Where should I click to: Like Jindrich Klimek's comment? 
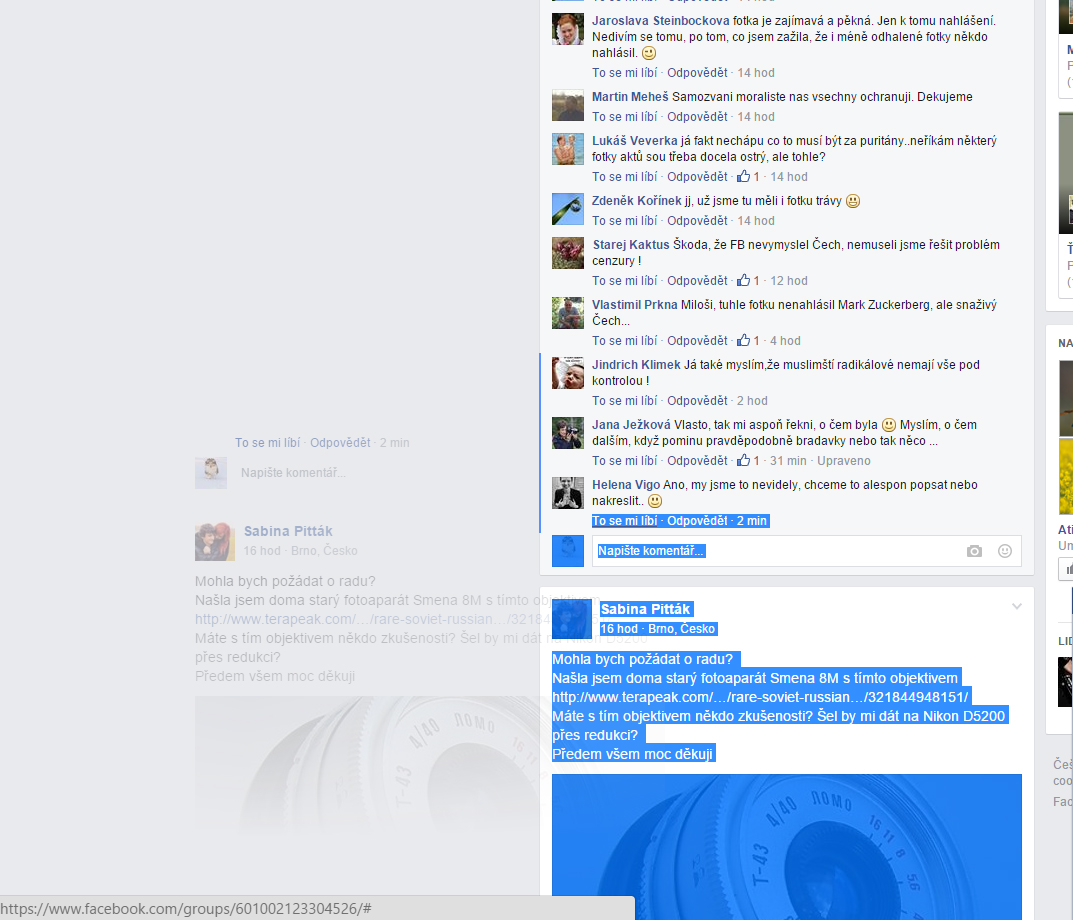coord(625,401)
